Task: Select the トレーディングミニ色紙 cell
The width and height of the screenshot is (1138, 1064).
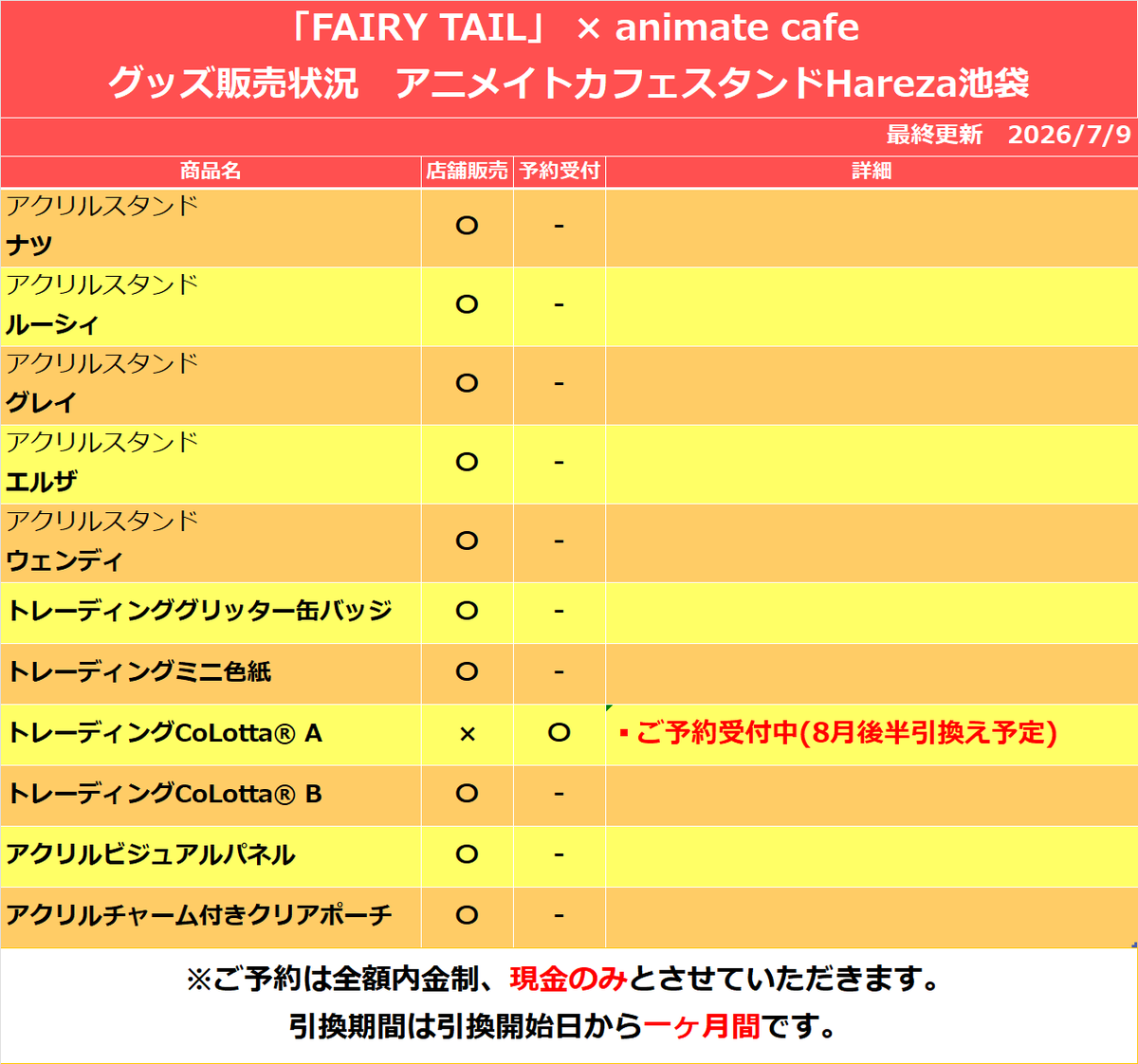Action: pos(211,673)
